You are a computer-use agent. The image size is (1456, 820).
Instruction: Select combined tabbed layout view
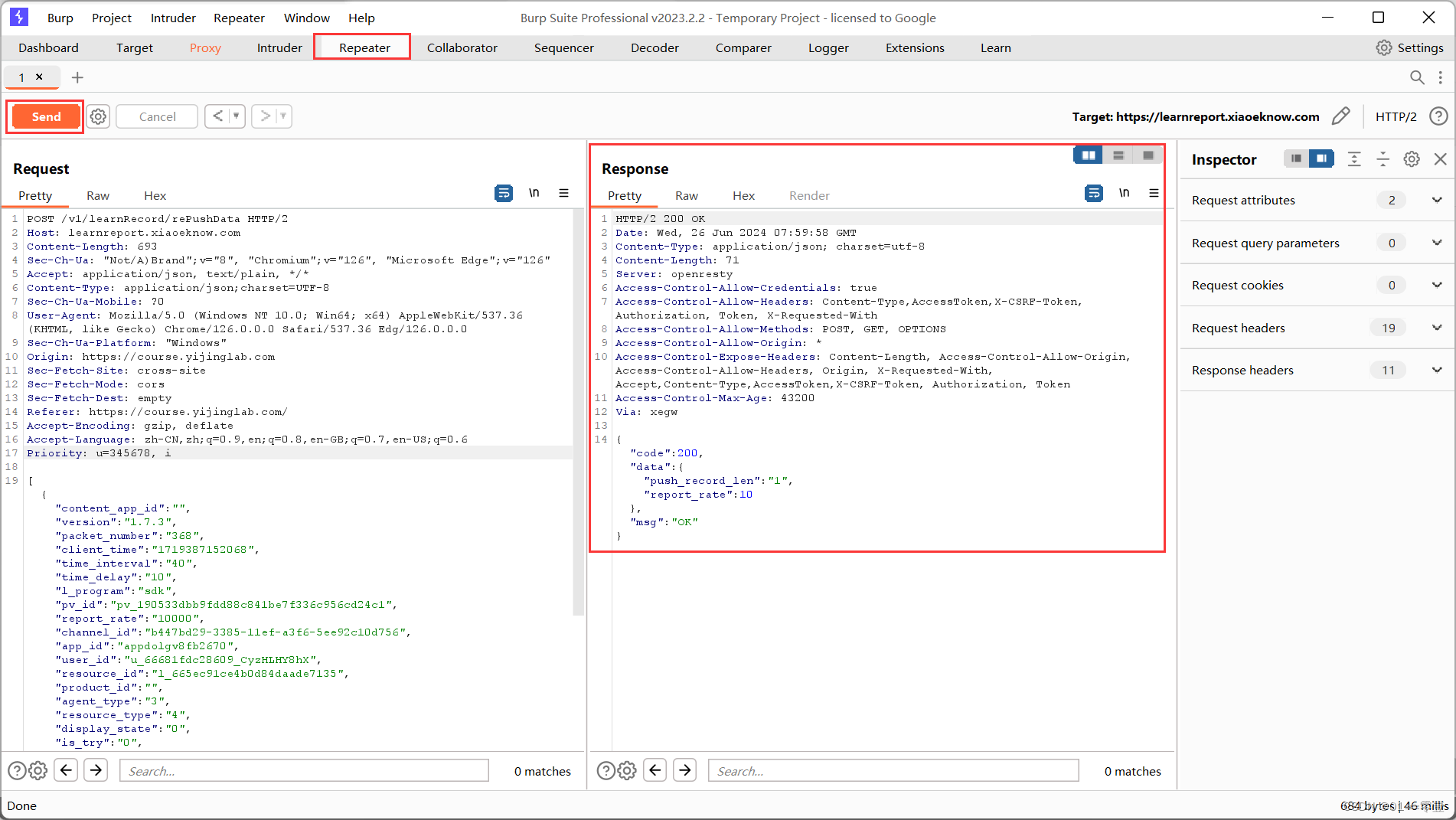click(x=1148, y=155)
